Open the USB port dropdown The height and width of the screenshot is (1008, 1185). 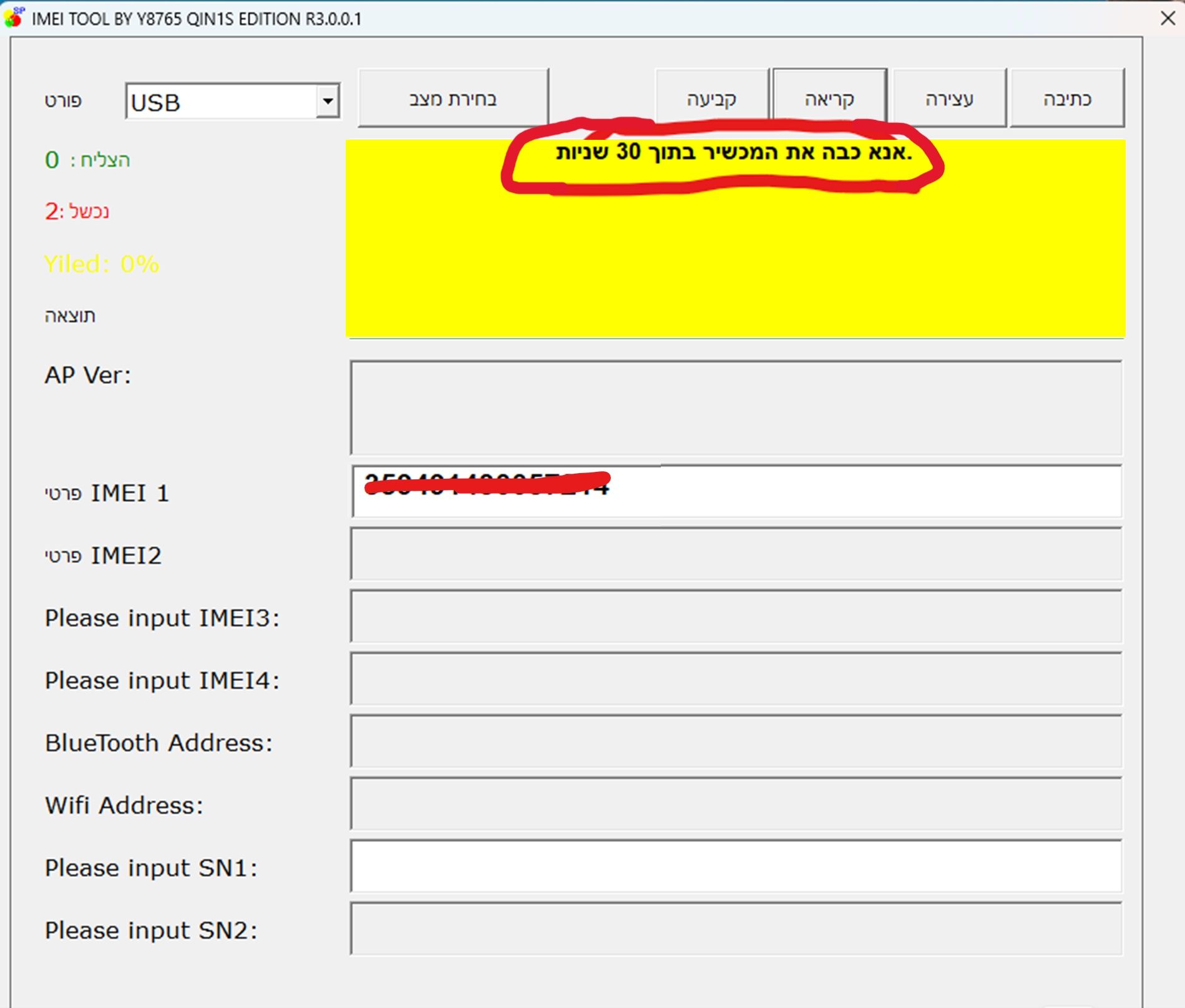[x=328, y=101]
